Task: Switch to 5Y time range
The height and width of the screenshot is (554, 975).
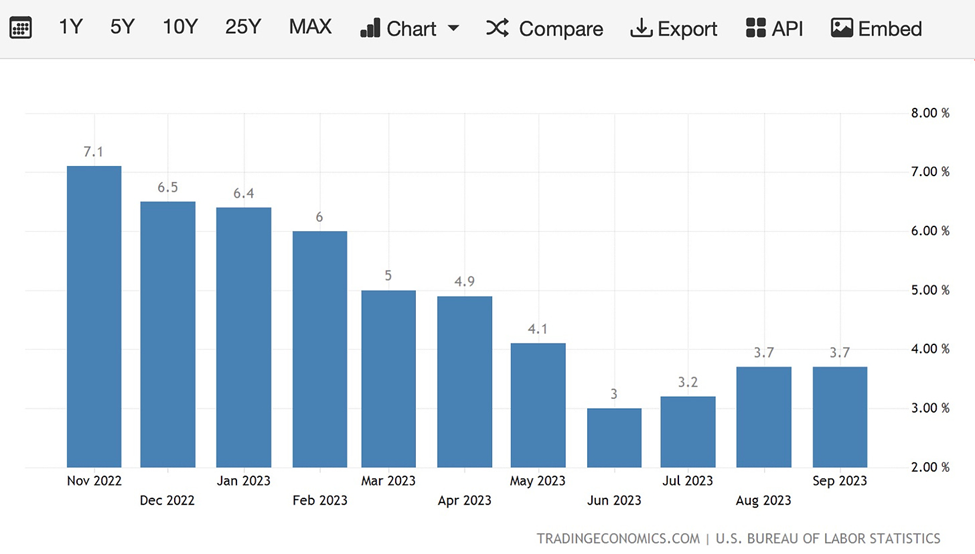Action: click(x=122, y=27)
